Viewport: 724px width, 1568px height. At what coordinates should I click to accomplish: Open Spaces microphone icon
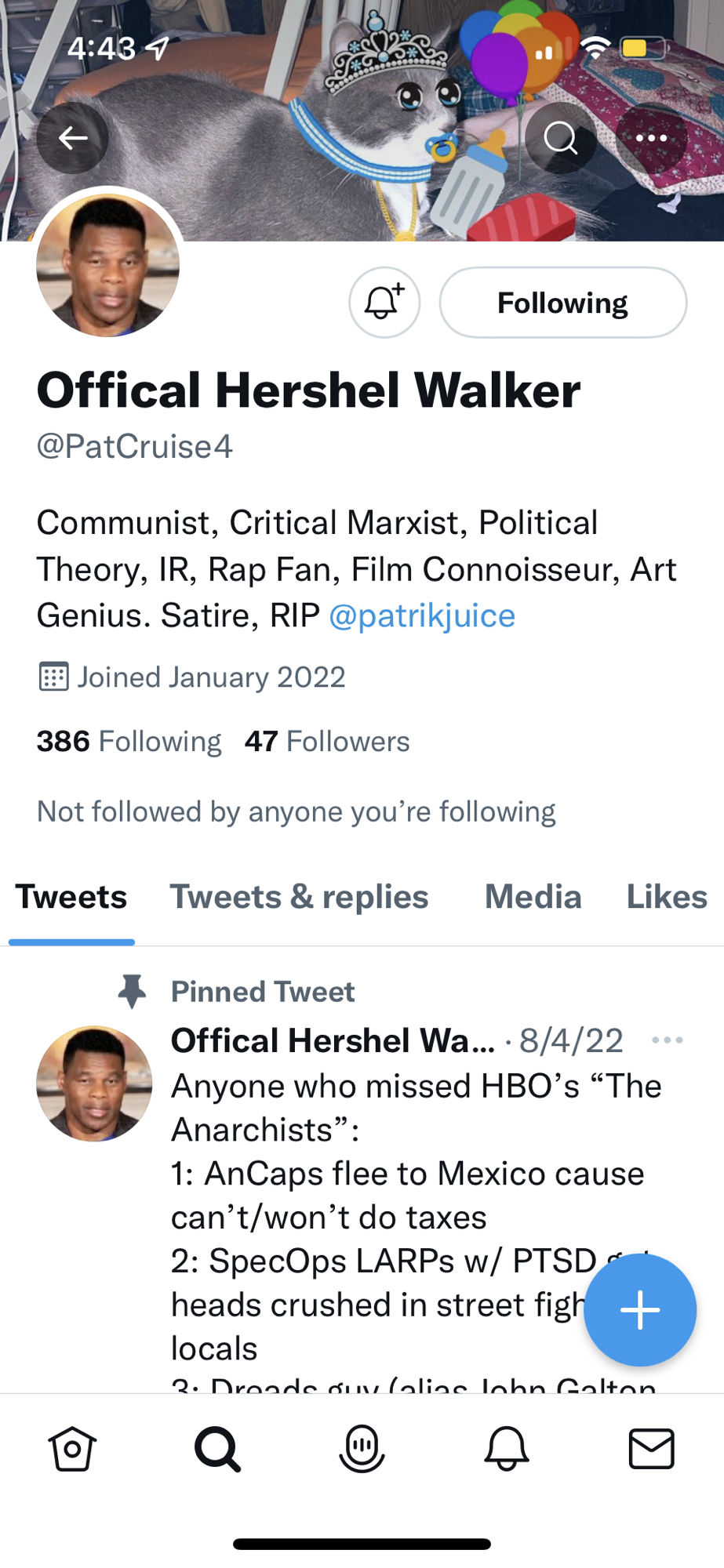[362, 1448]
